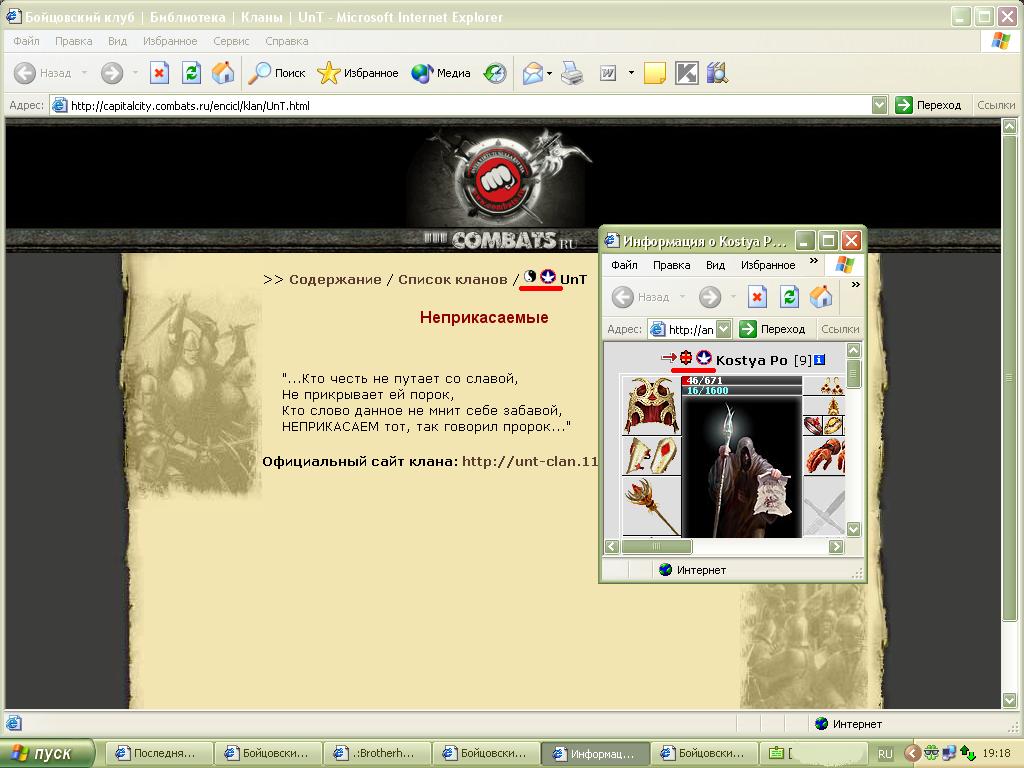Open dropdown arrow beside Word edit icon
Screen dimensions: 1024x768
[x=631, y=72]
